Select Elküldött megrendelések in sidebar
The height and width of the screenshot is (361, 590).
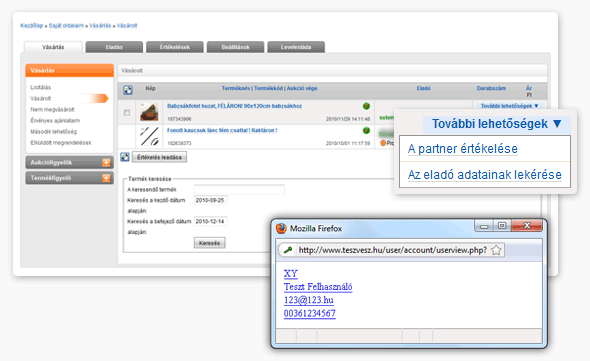point(61,143)
